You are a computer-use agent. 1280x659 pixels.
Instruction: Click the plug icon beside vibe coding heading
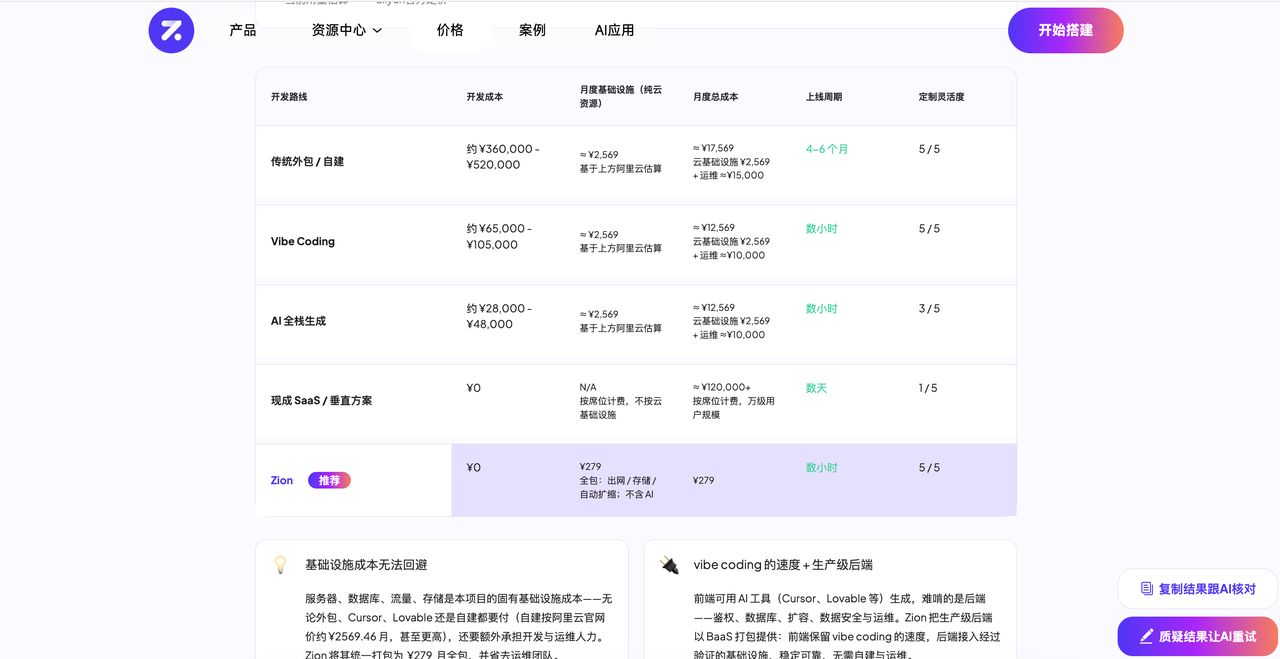point(670,565)
